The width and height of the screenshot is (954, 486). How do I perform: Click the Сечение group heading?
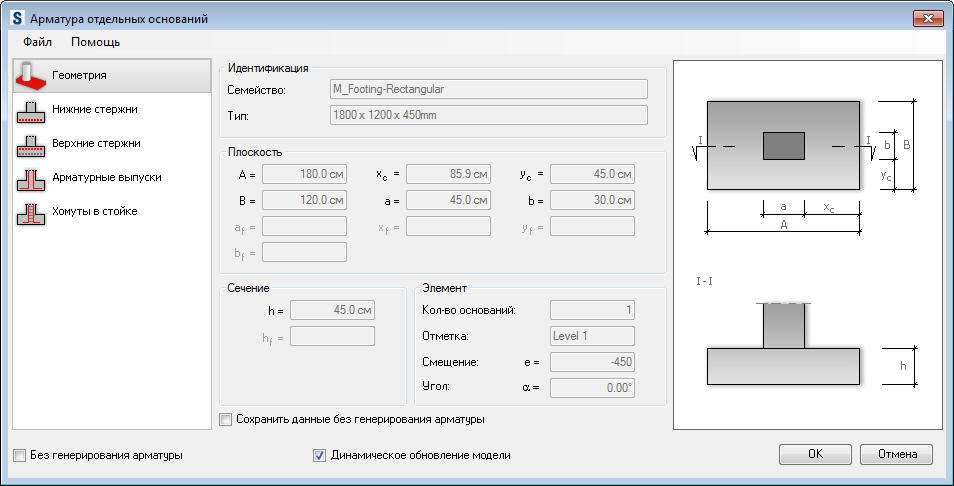[x=248, y=288]
